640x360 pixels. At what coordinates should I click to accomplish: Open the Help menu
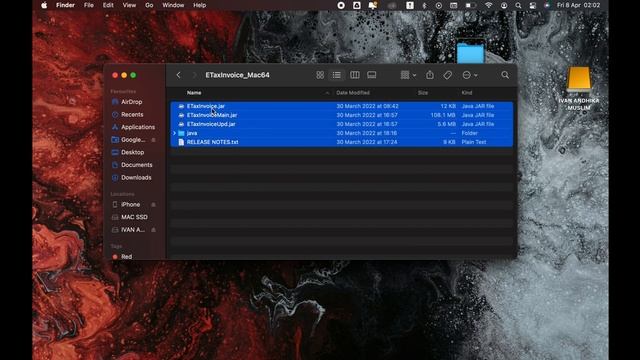coord(200,5)
